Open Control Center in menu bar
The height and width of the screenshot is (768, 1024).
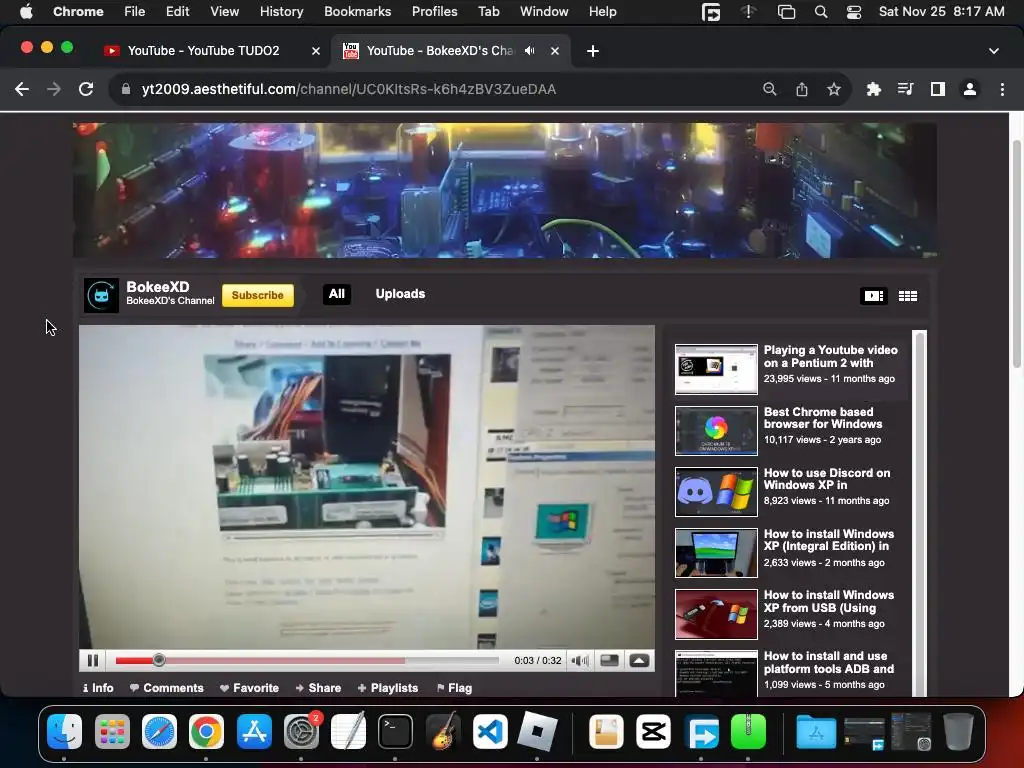click(x=854, y=12)
